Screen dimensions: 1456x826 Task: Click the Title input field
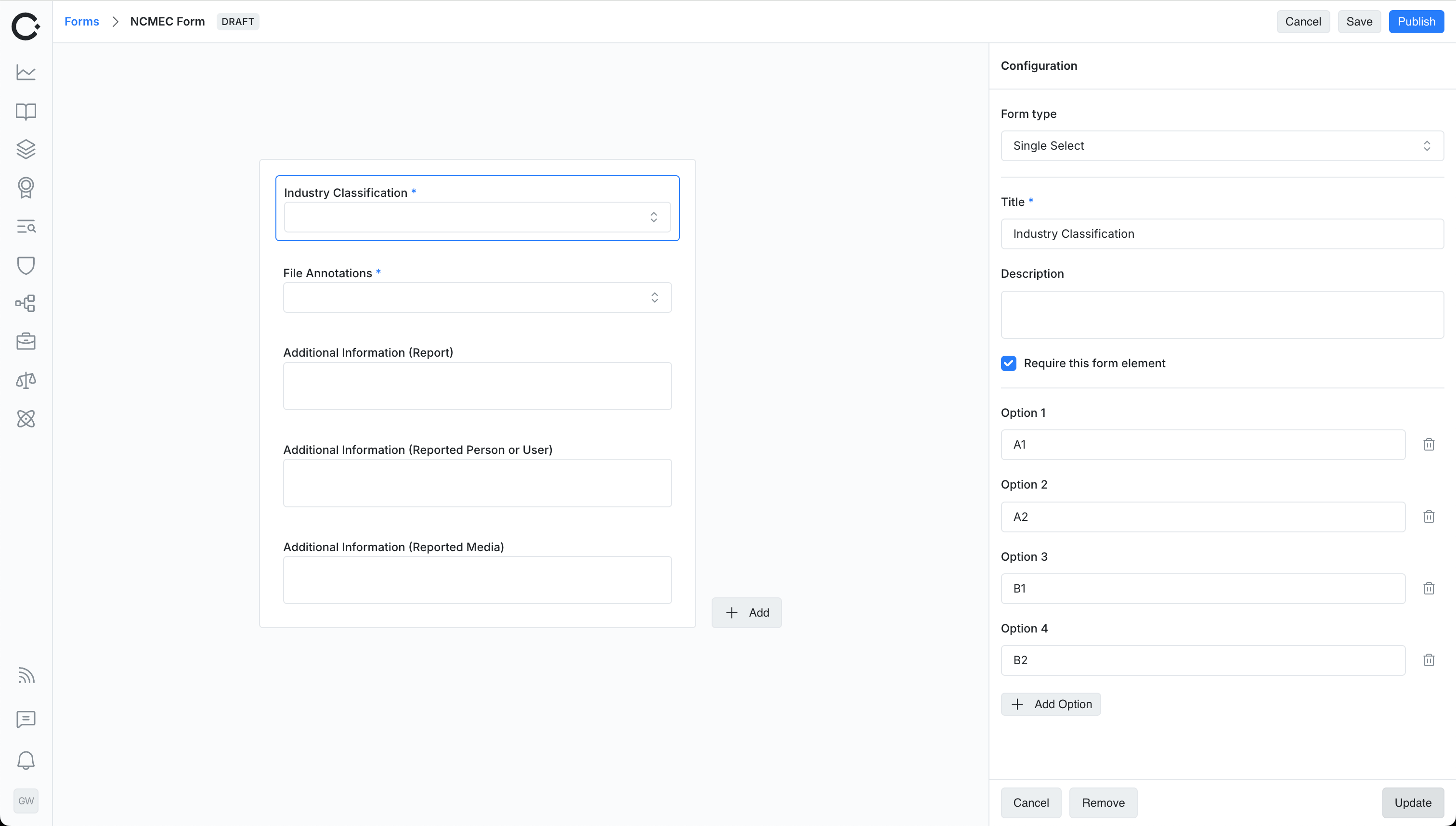click(1222, 234)
